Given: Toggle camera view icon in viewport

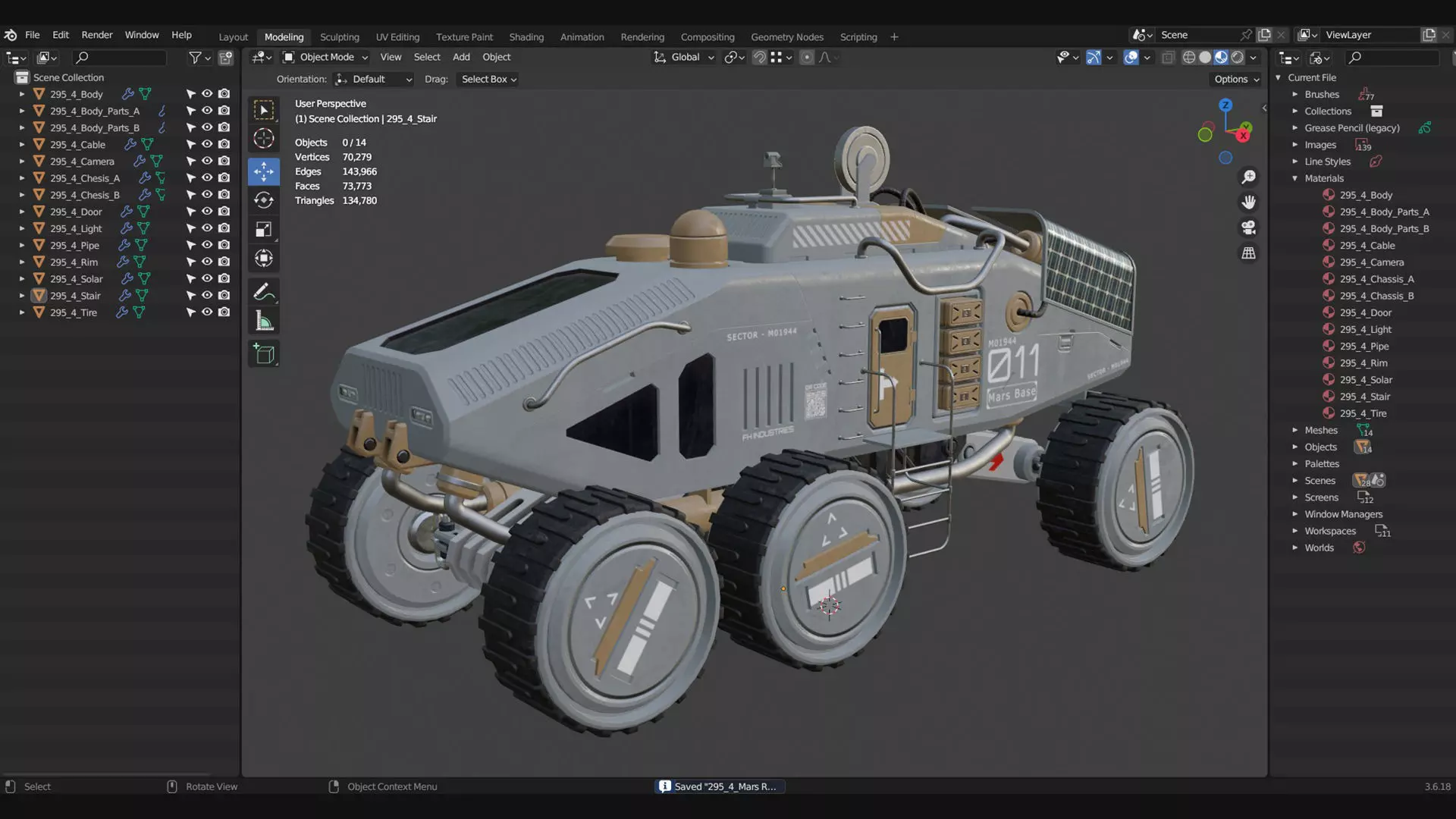Looking at the screenshot, I should tap(1248, 227).
